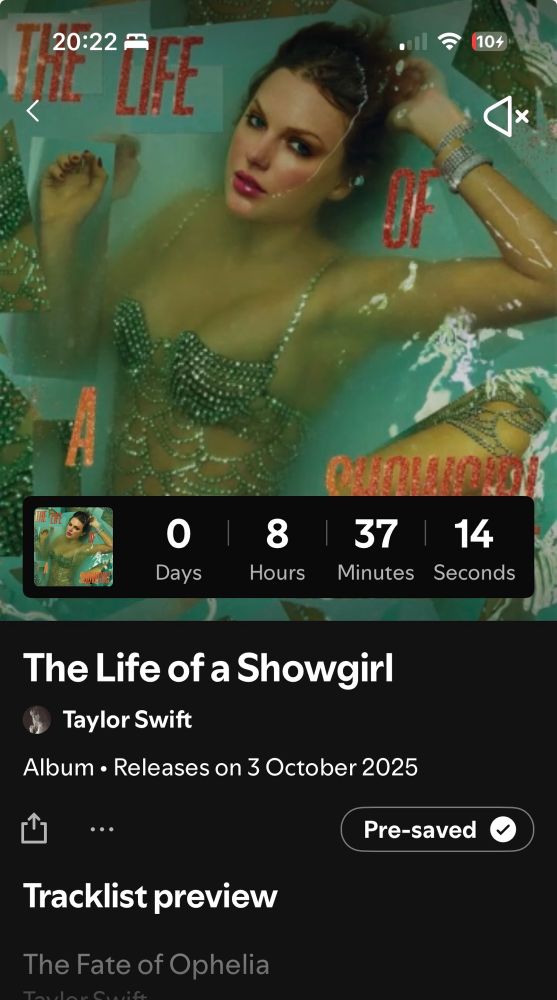Open Taylor Swift artist profile picture
This screenshot has width=557, height=1000.
37,720
